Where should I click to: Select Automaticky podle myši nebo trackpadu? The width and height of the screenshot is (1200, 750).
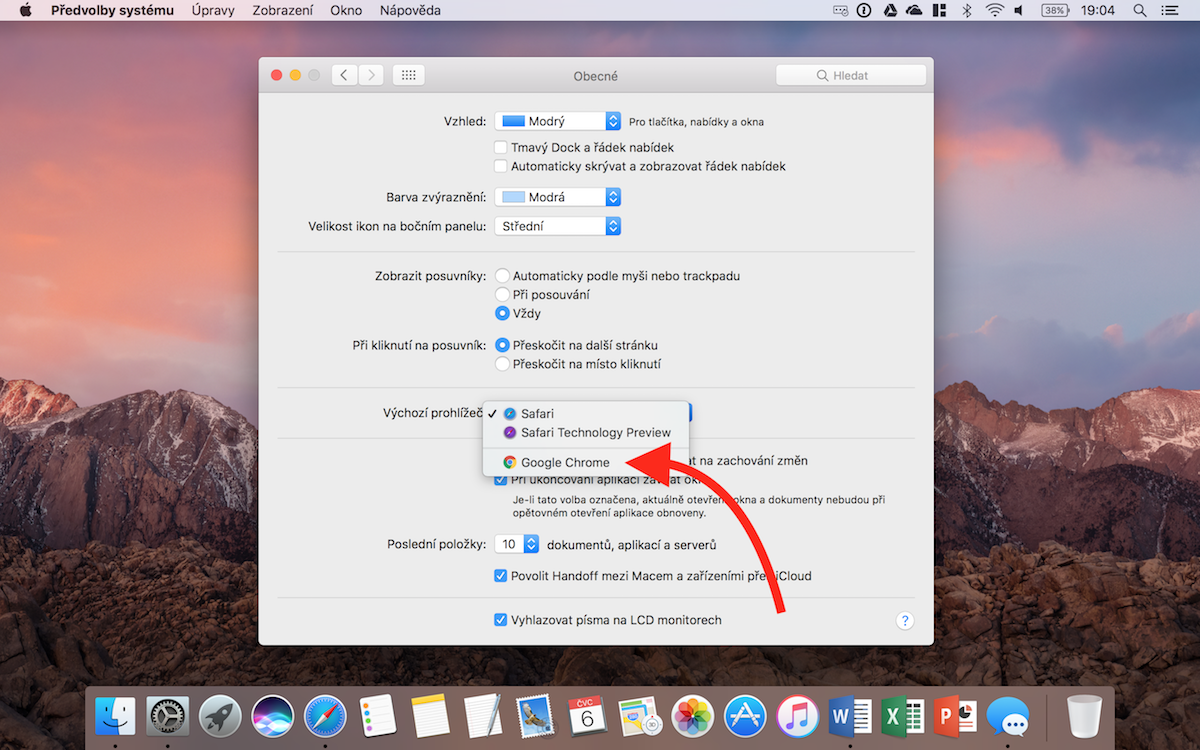click(502, 275)
